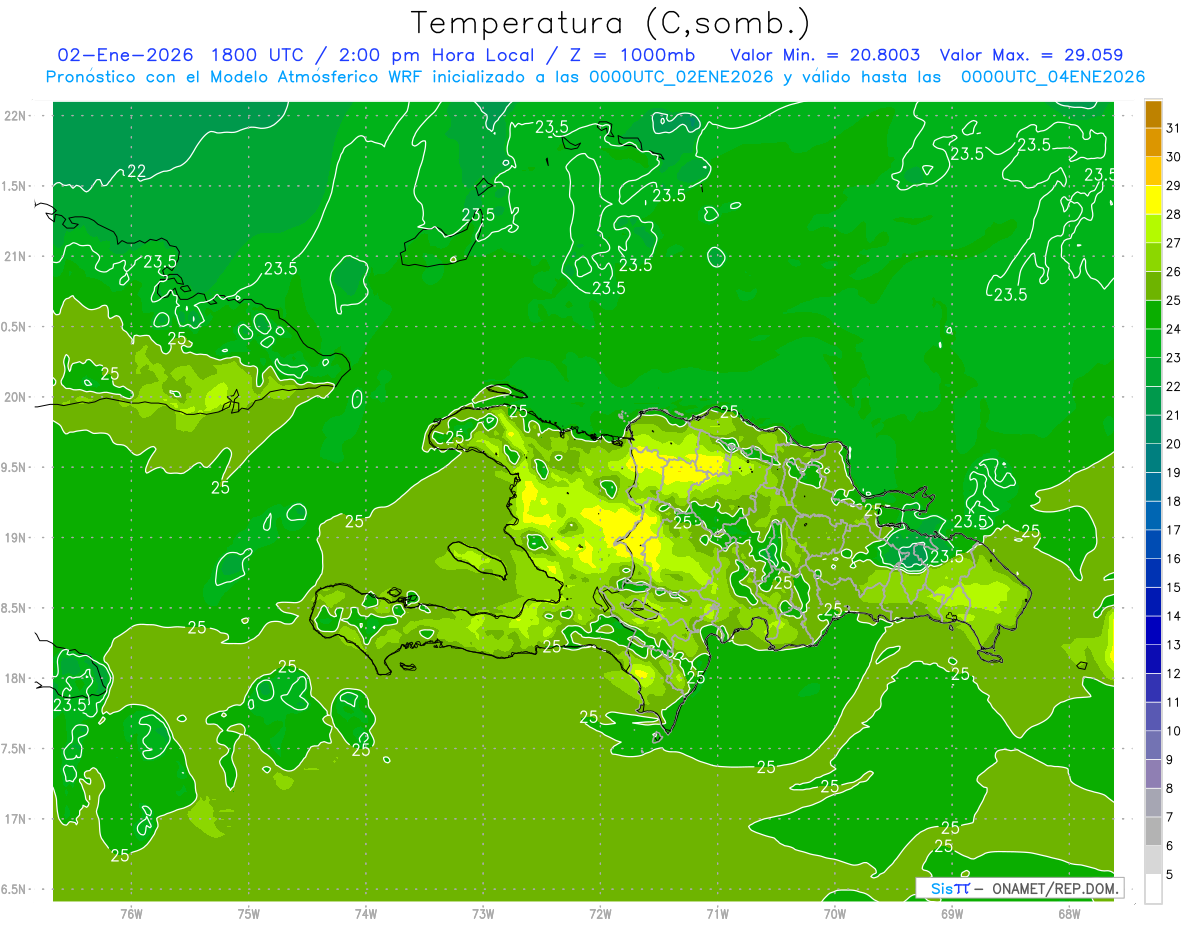Click the legend value '19'
This screenshot has width=1200, height=927.
[1173, 473]
